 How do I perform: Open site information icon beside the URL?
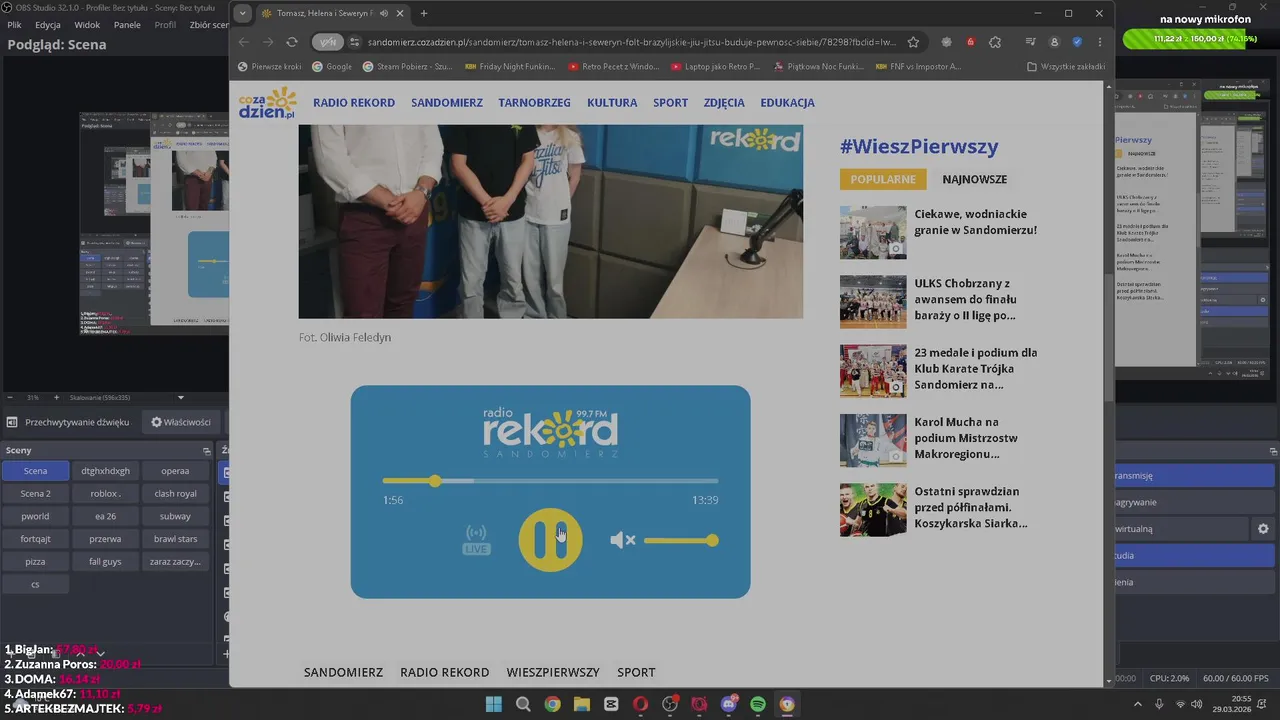coord(354,42)
